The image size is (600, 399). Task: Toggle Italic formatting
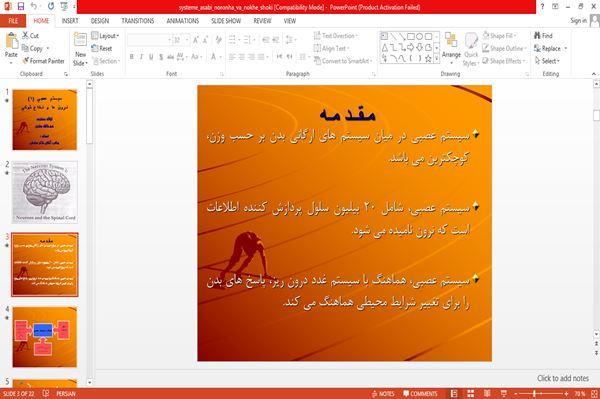pyautogui.click(x=141, y=57)
